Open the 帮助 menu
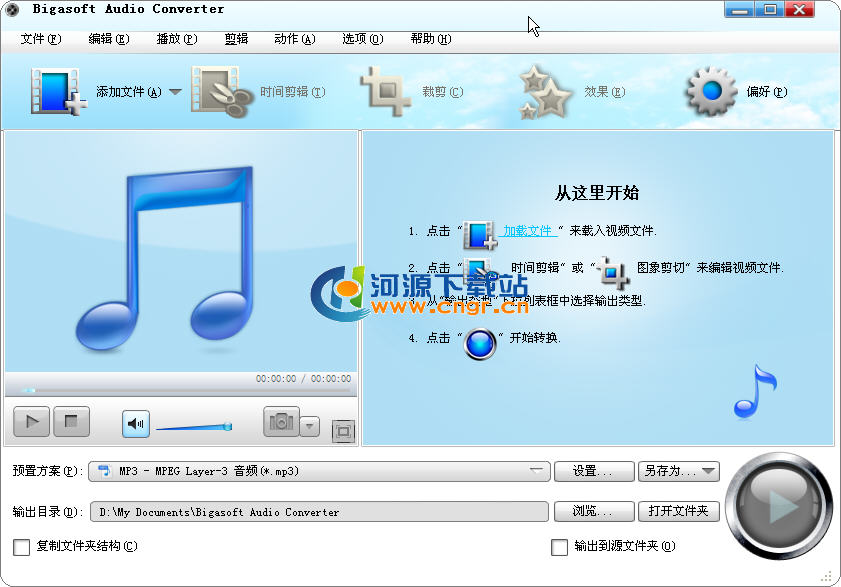The image size is (841, 587). tap(430, 39)
